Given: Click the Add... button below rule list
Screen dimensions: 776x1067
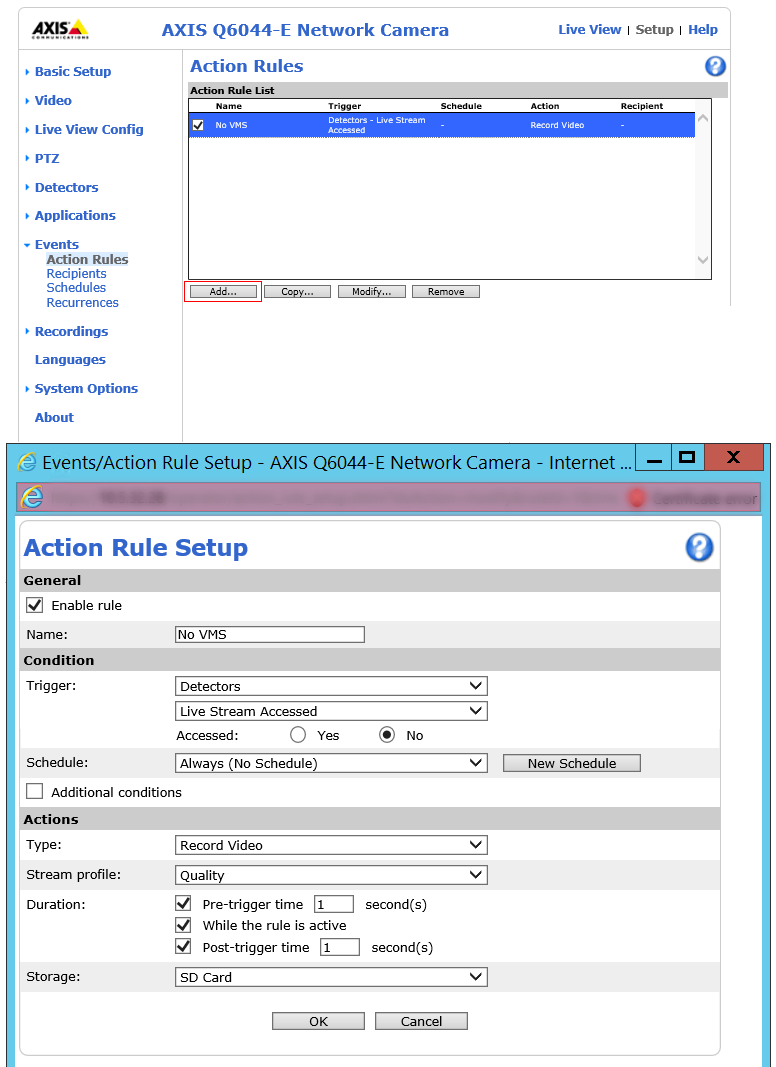Looking at the screenshot, I should tap(223, 292).
